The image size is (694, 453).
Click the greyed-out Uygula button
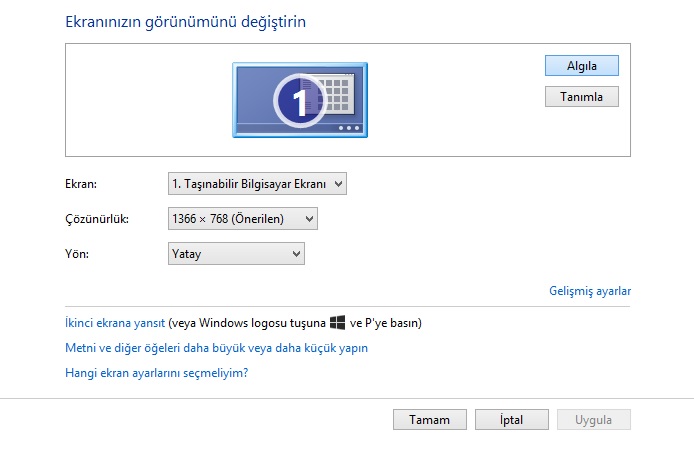[x=594, y=419]
